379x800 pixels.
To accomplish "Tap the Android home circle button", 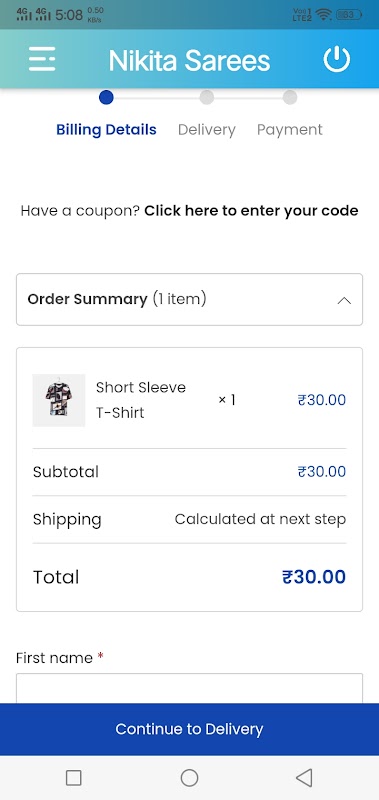I will click(189, 778).
